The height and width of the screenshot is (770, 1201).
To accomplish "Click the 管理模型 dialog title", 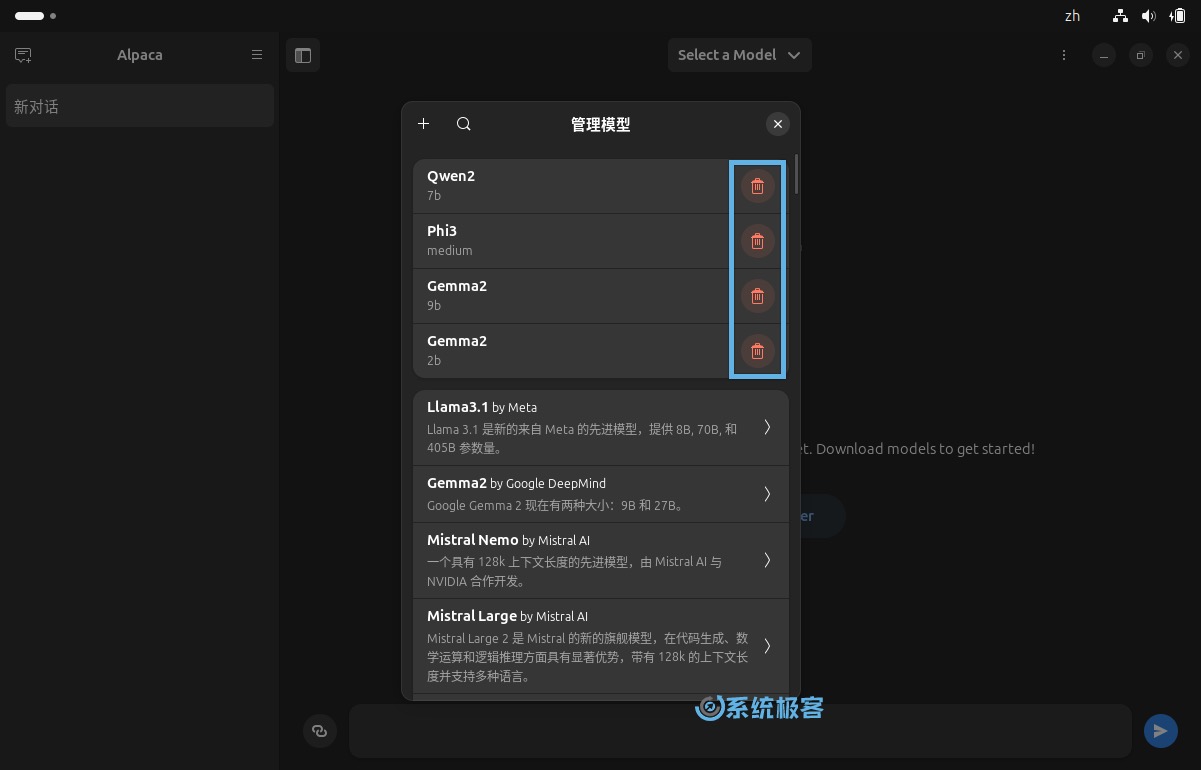I will click(x=600, y=125).
